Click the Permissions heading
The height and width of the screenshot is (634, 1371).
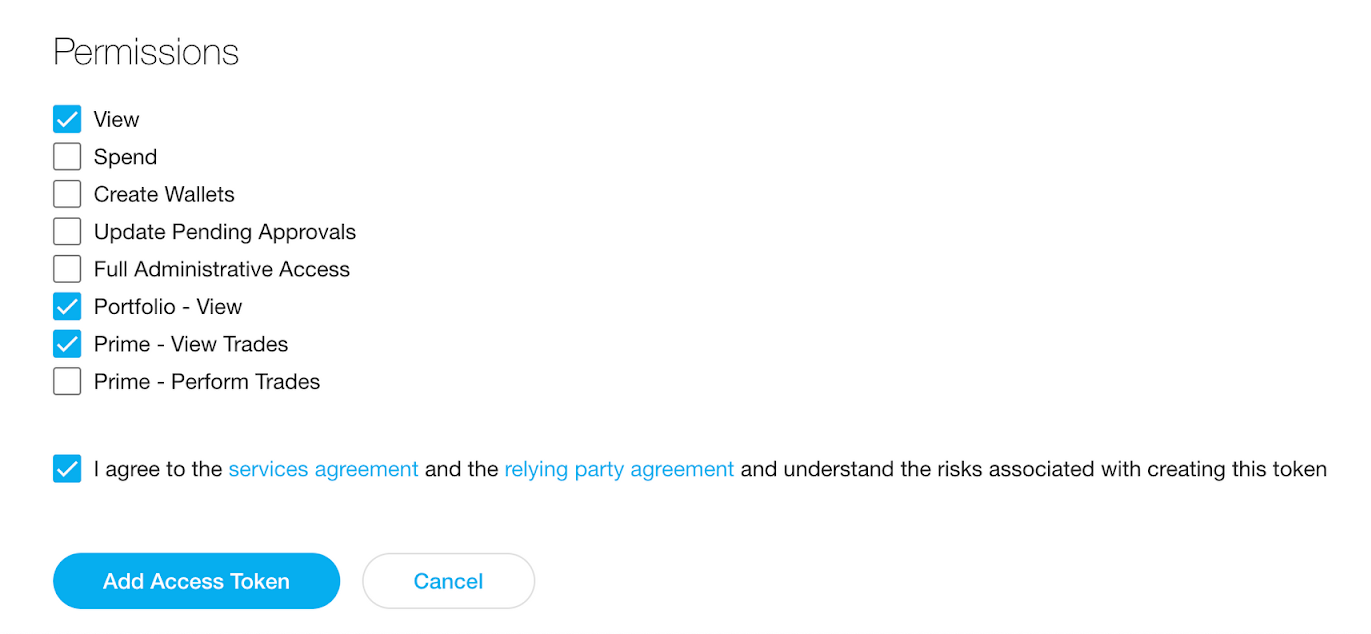pos(146,52)
